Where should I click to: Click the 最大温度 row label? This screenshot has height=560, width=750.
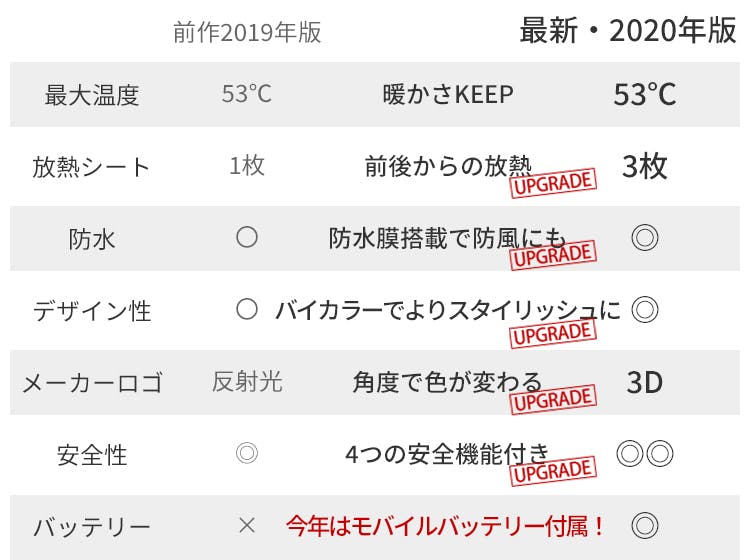tap(92, 95)
